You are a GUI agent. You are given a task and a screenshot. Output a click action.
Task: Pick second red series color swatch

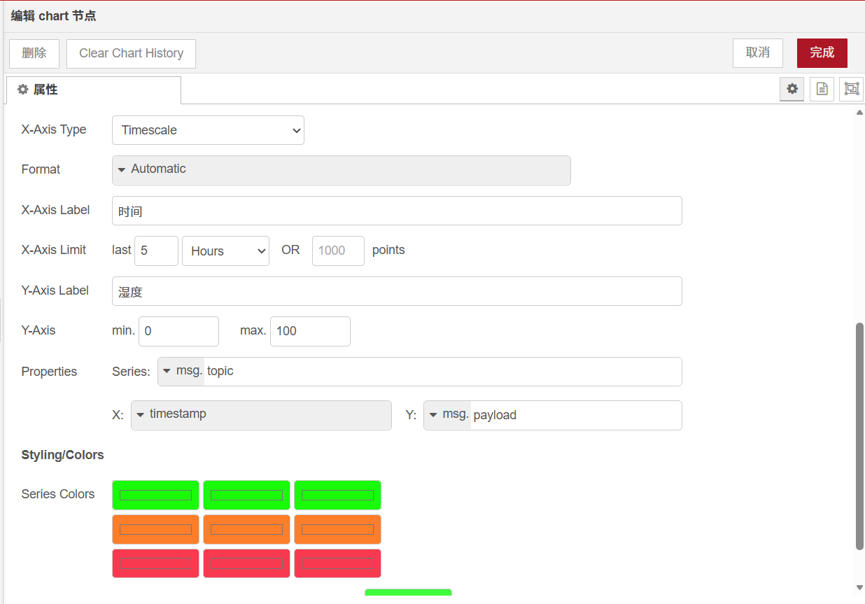pyautogui.click(x=247, y=564)
